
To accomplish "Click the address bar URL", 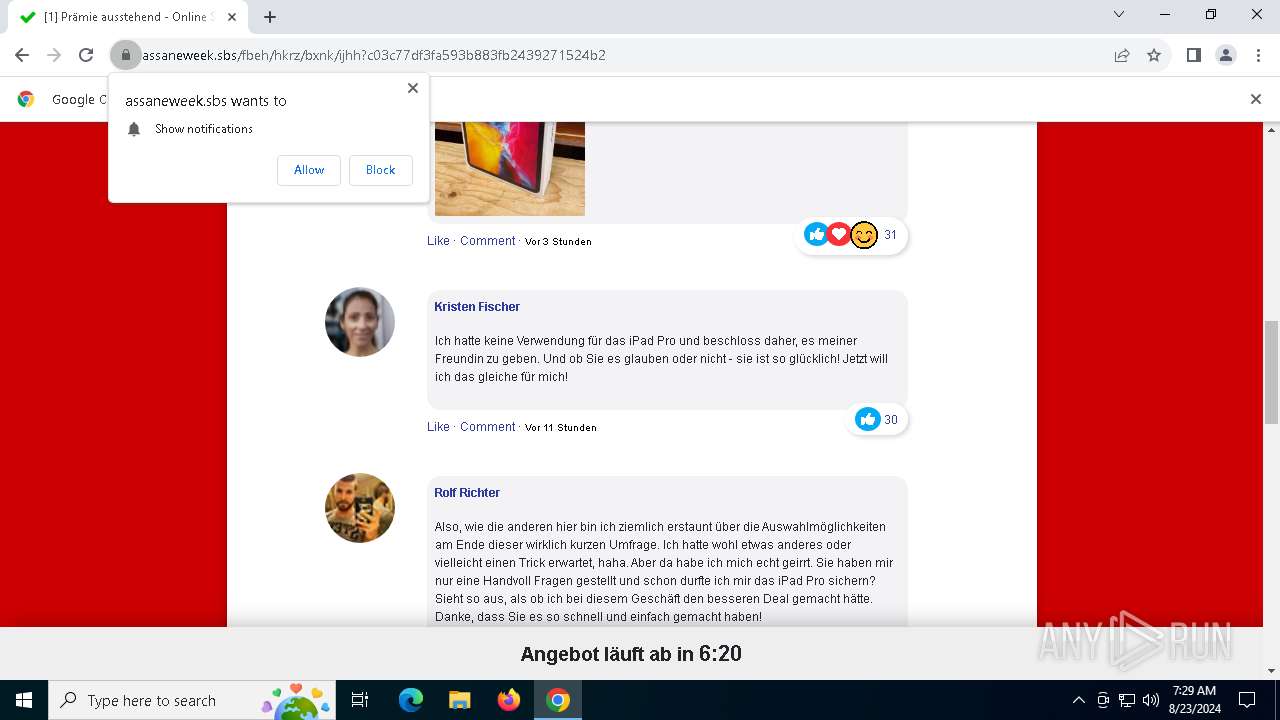I will (x=373, y=55).
